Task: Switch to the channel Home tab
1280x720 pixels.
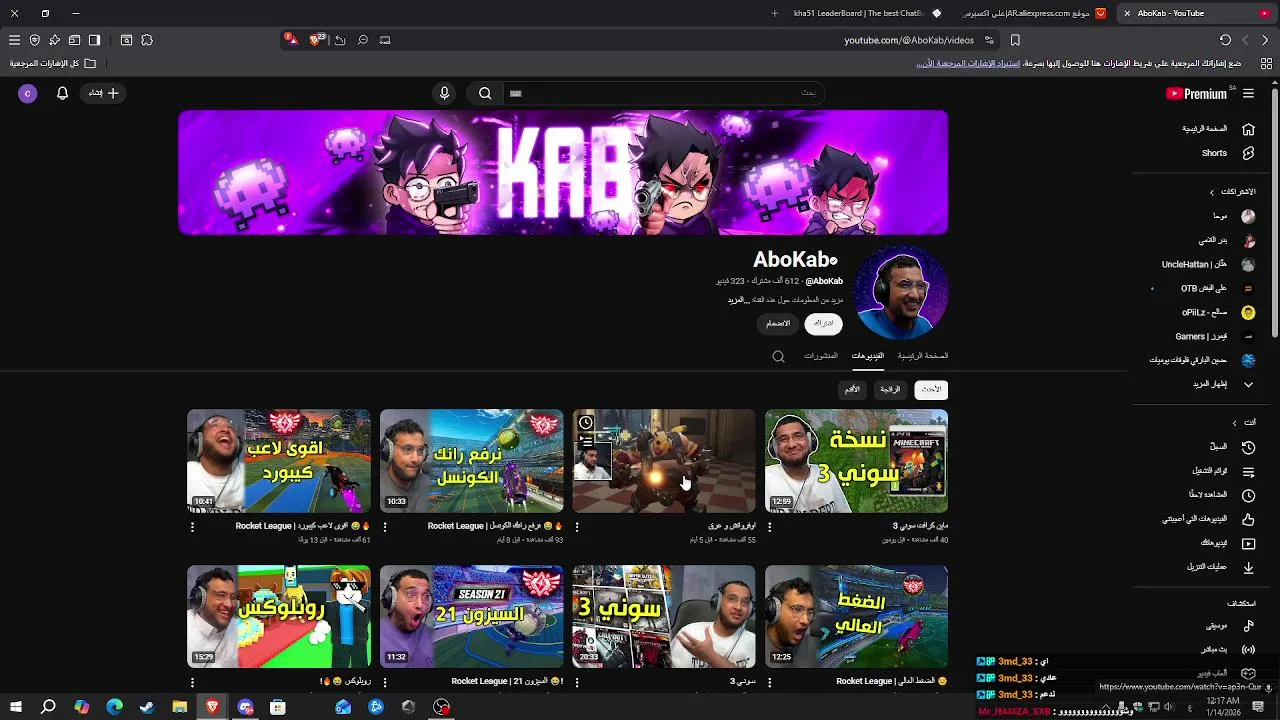Action: click(923, 356)
